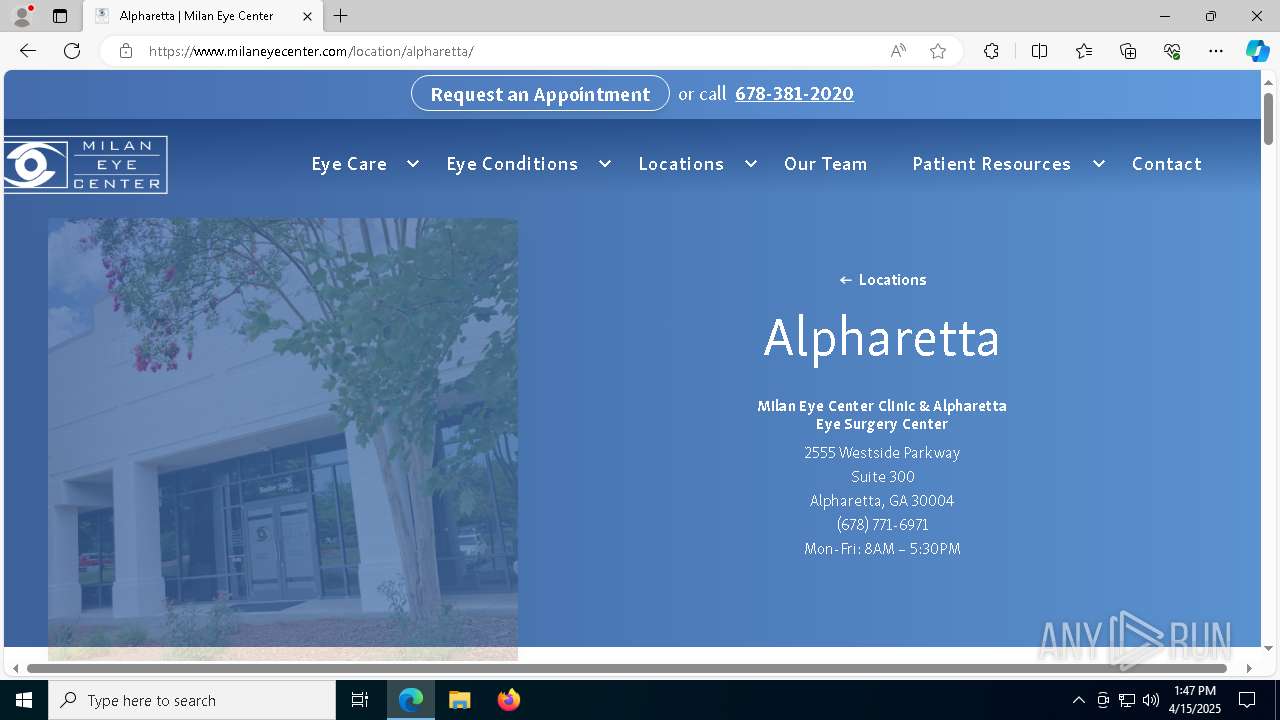The height and width of the screenshot is (720, 1280).
Task: Click the (678) 771-6971 phone number
Action: (x=882, y=524)
